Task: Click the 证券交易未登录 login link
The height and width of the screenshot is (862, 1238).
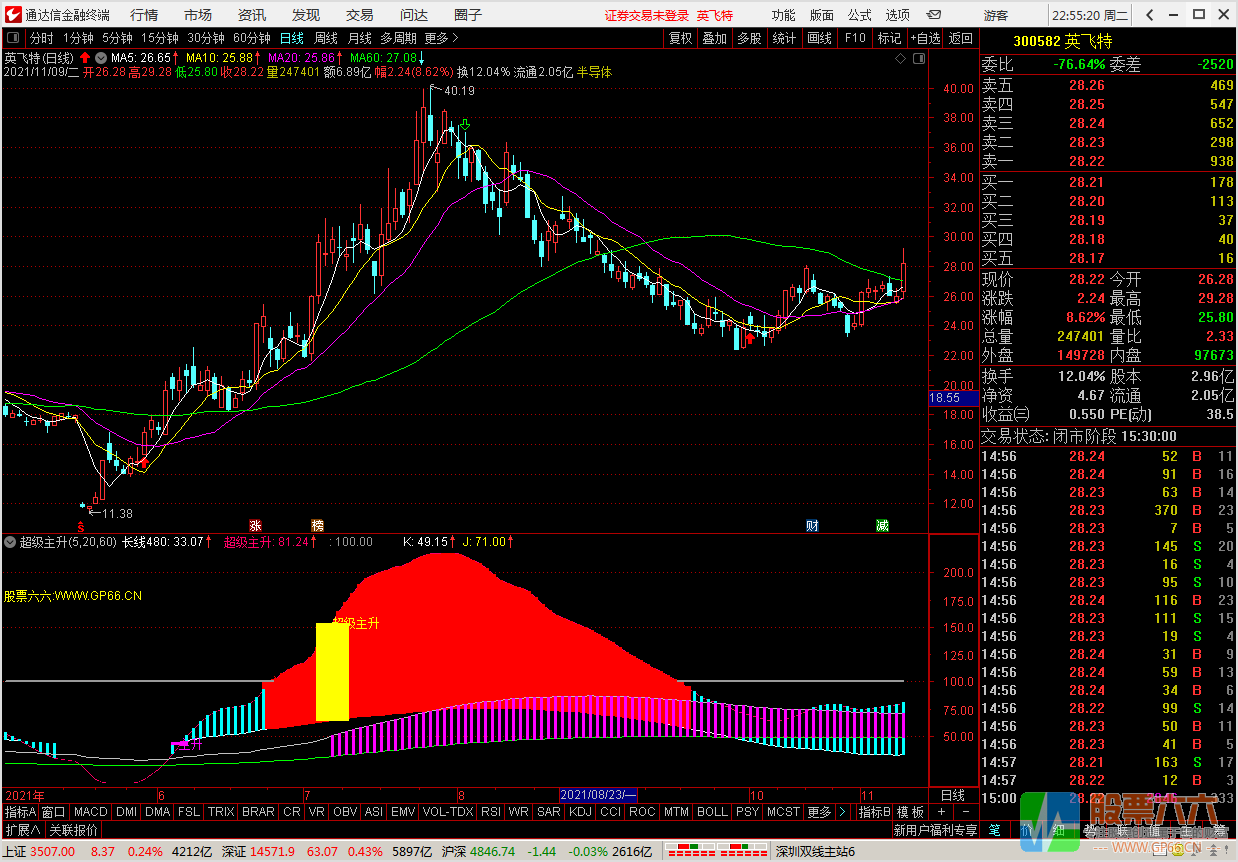Action: pos(647,15)
